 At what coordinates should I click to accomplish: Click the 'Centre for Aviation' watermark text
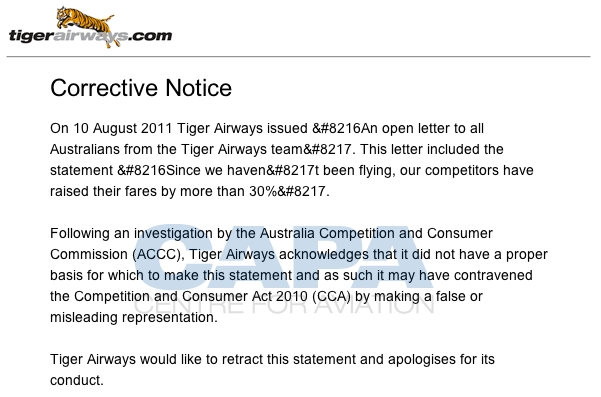284,304
